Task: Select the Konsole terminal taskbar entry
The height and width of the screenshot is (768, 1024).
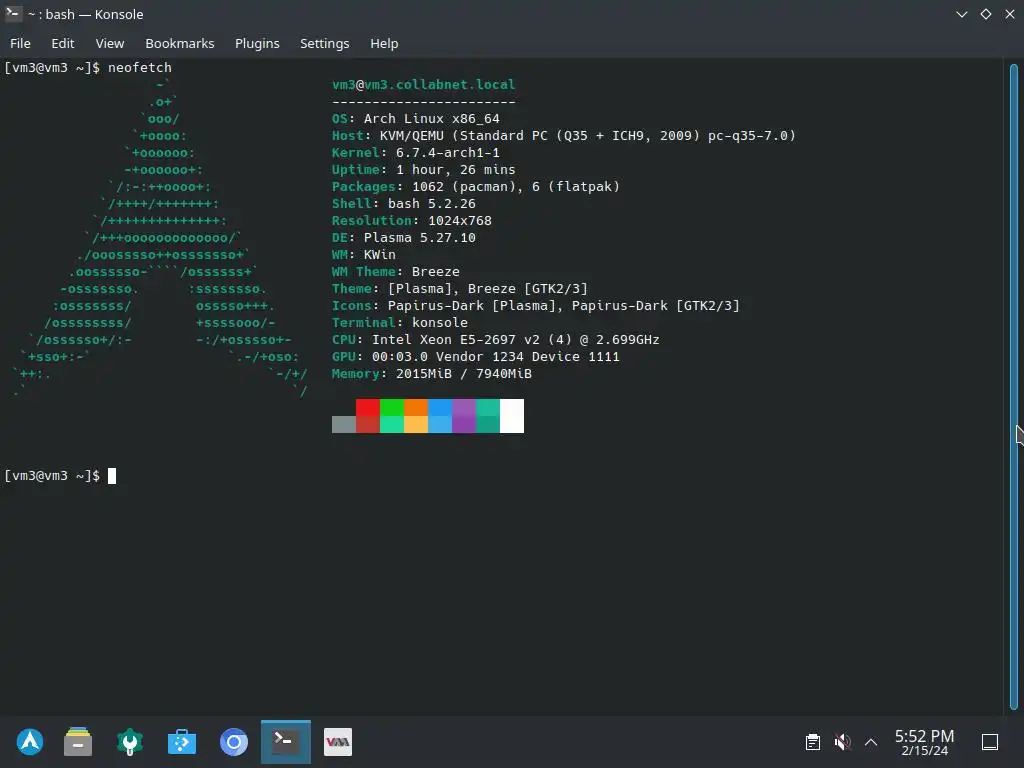Action: click(285, 742)
